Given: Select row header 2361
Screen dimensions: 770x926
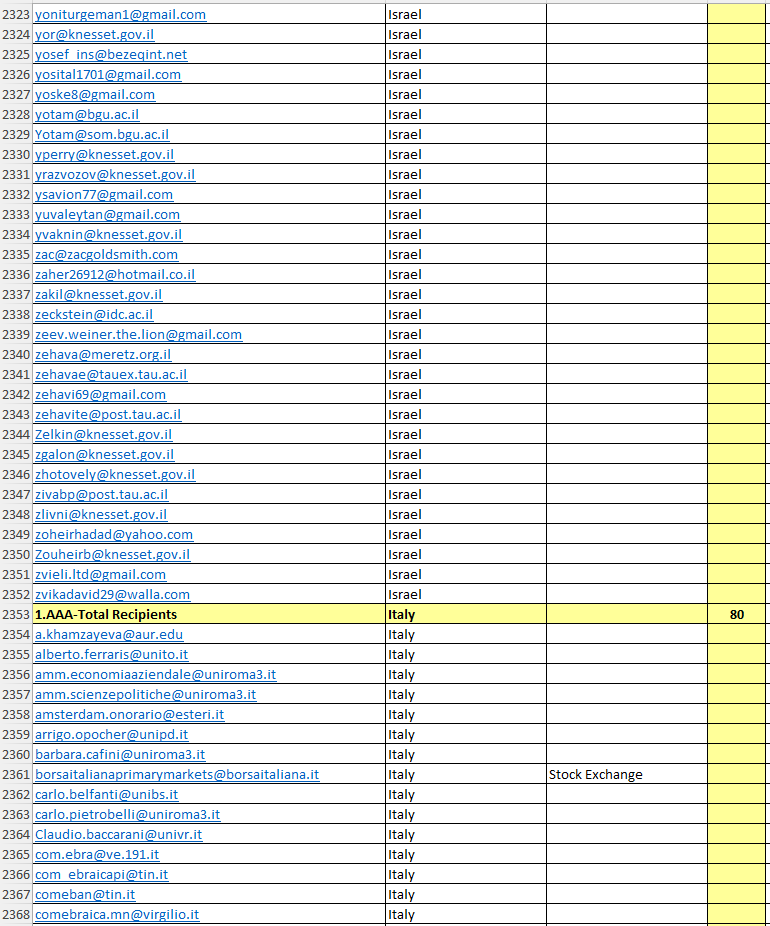Looking at the screenshot, I should click(x=16, y=775).
